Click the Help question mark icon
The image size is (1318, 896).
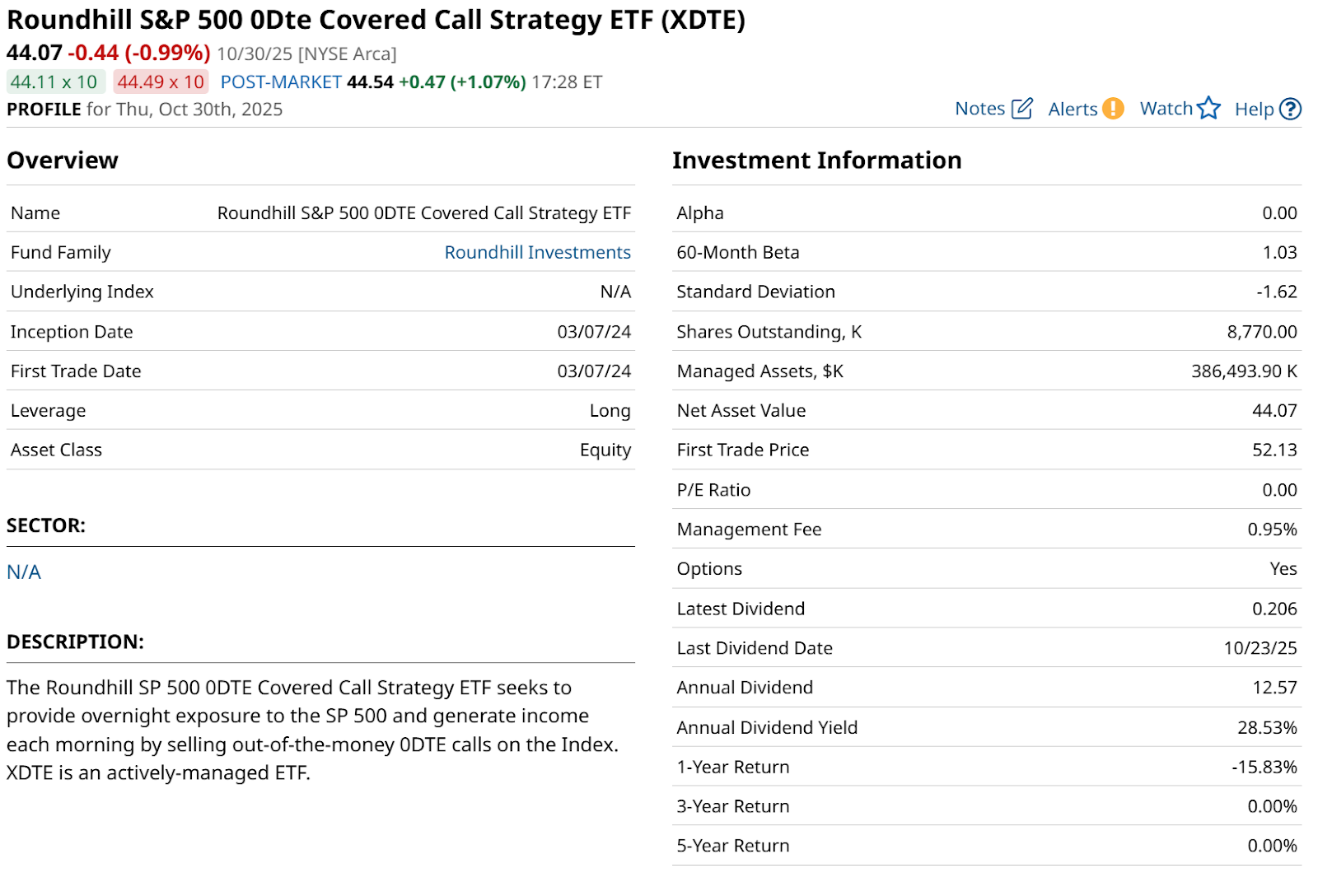point(1291,109)
